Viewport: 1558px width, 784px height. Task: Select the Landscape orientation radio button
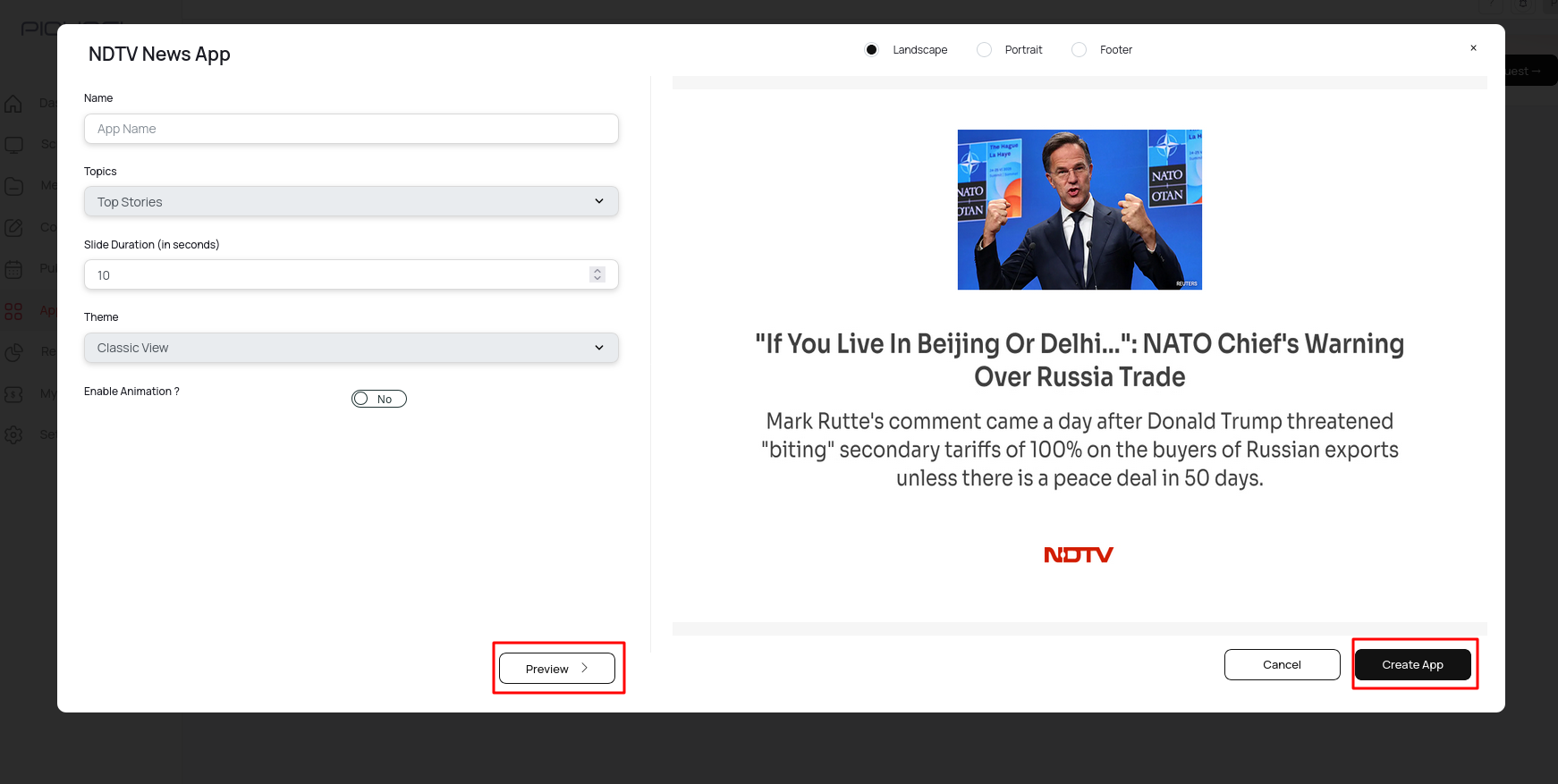tap(871, 50)
